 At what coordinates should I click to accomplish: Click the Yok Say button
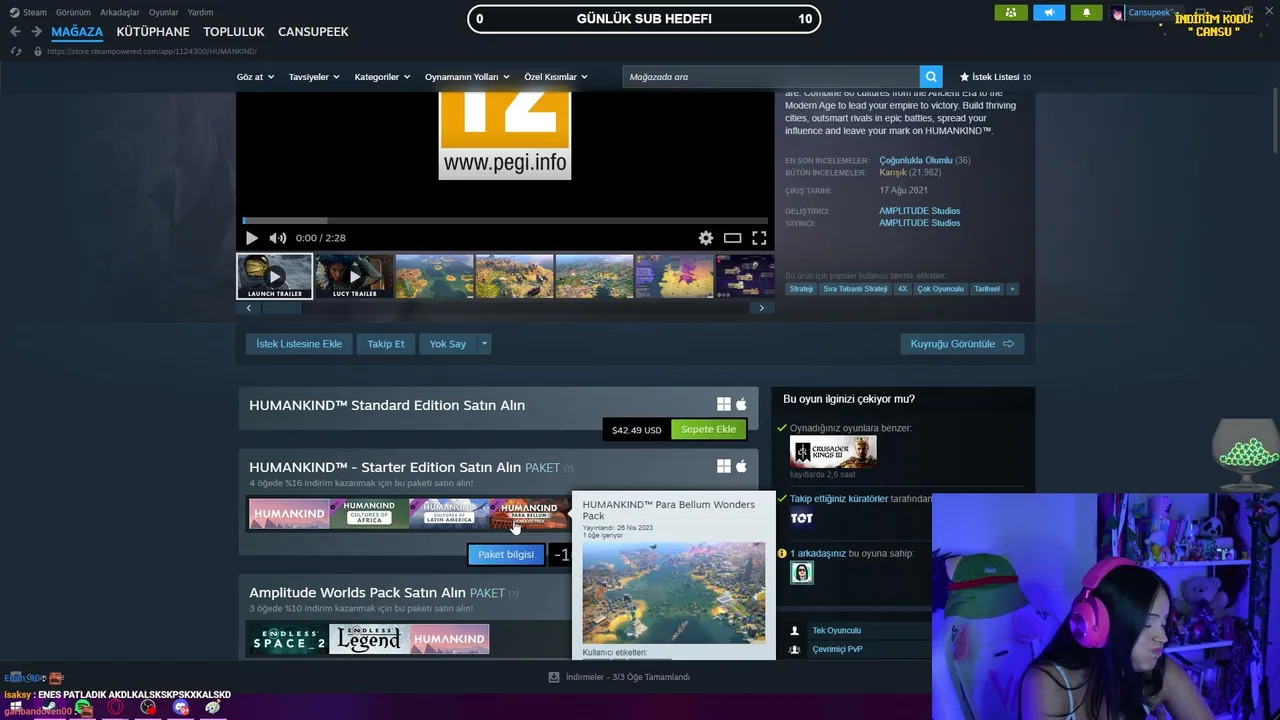(x=448, y=344)
